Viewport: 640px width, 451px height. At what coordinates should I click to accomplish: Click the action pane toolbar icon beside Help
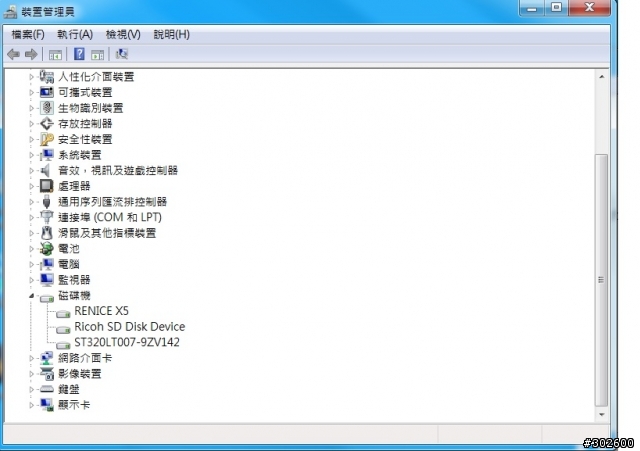pos(98,54)
